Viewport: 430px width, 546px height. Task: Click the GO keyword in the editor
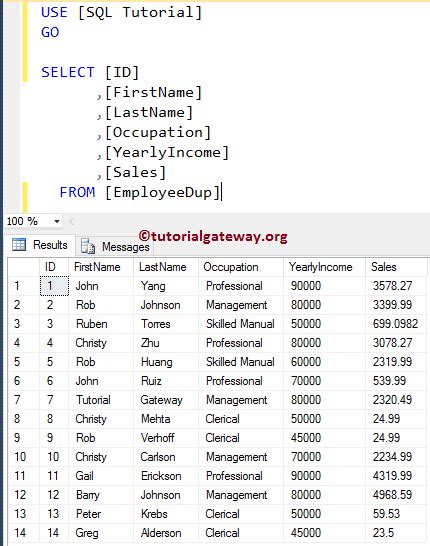pos(50,32)
